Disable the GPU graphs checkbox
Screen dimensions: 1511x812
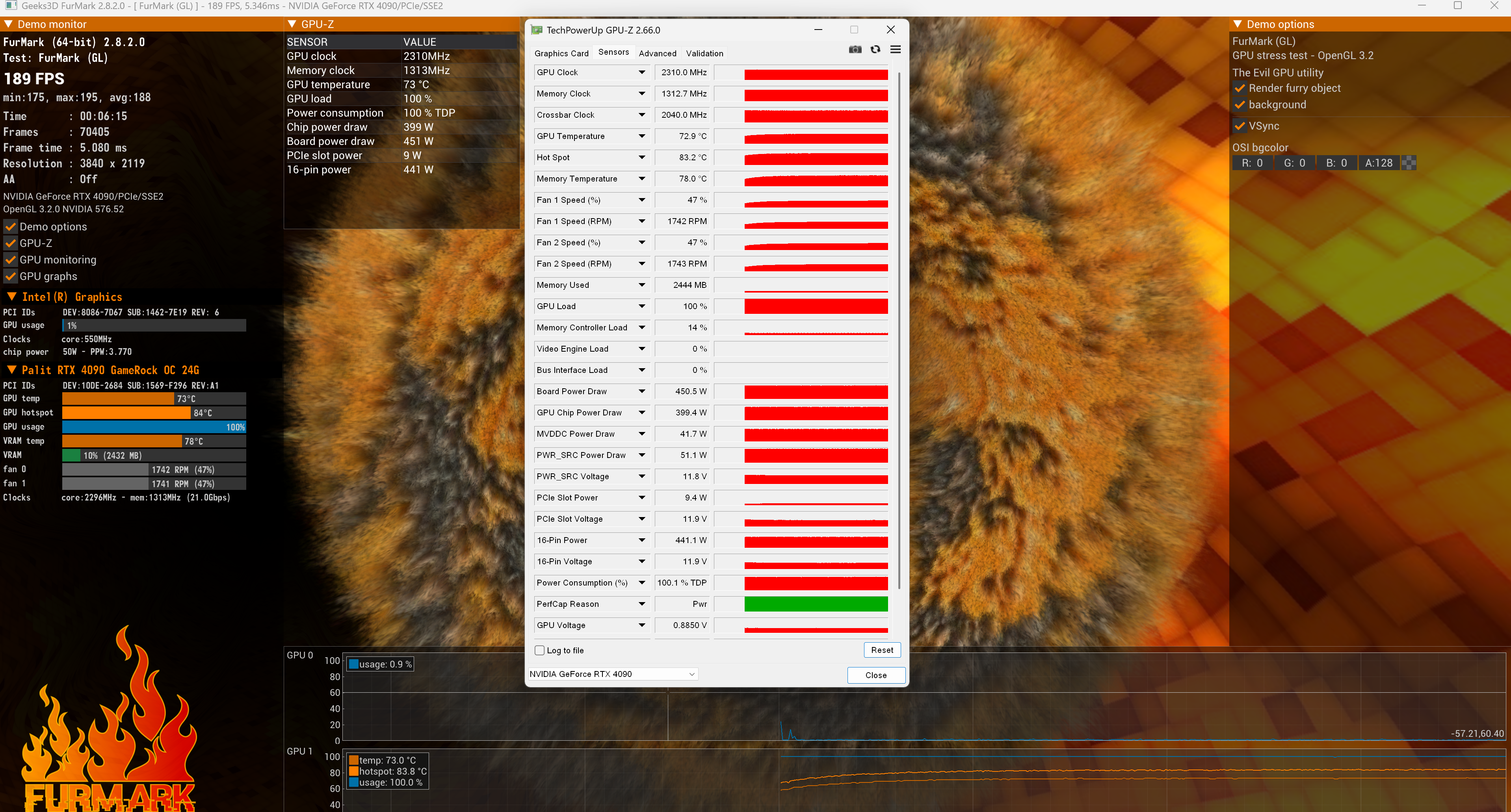(11, 276)
